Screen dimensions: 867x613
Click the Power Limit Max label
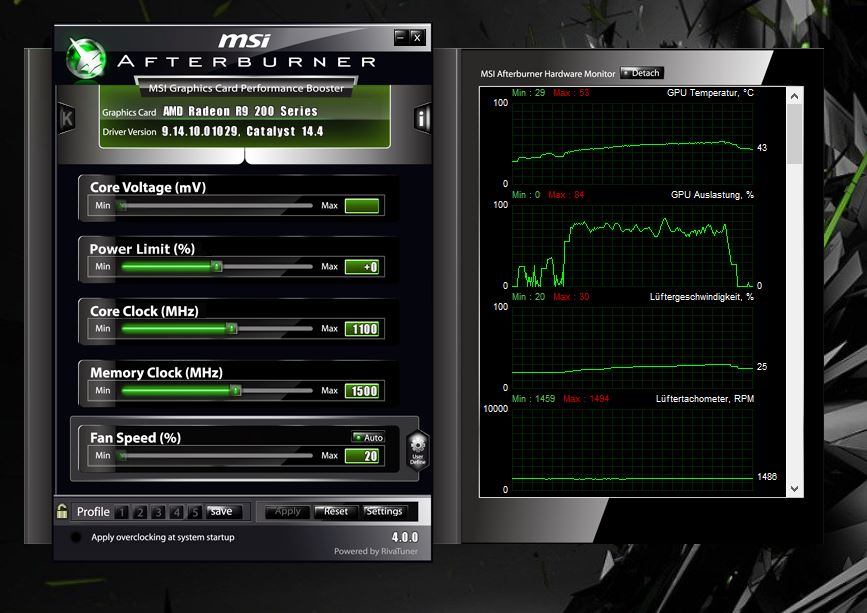[330, 266]
